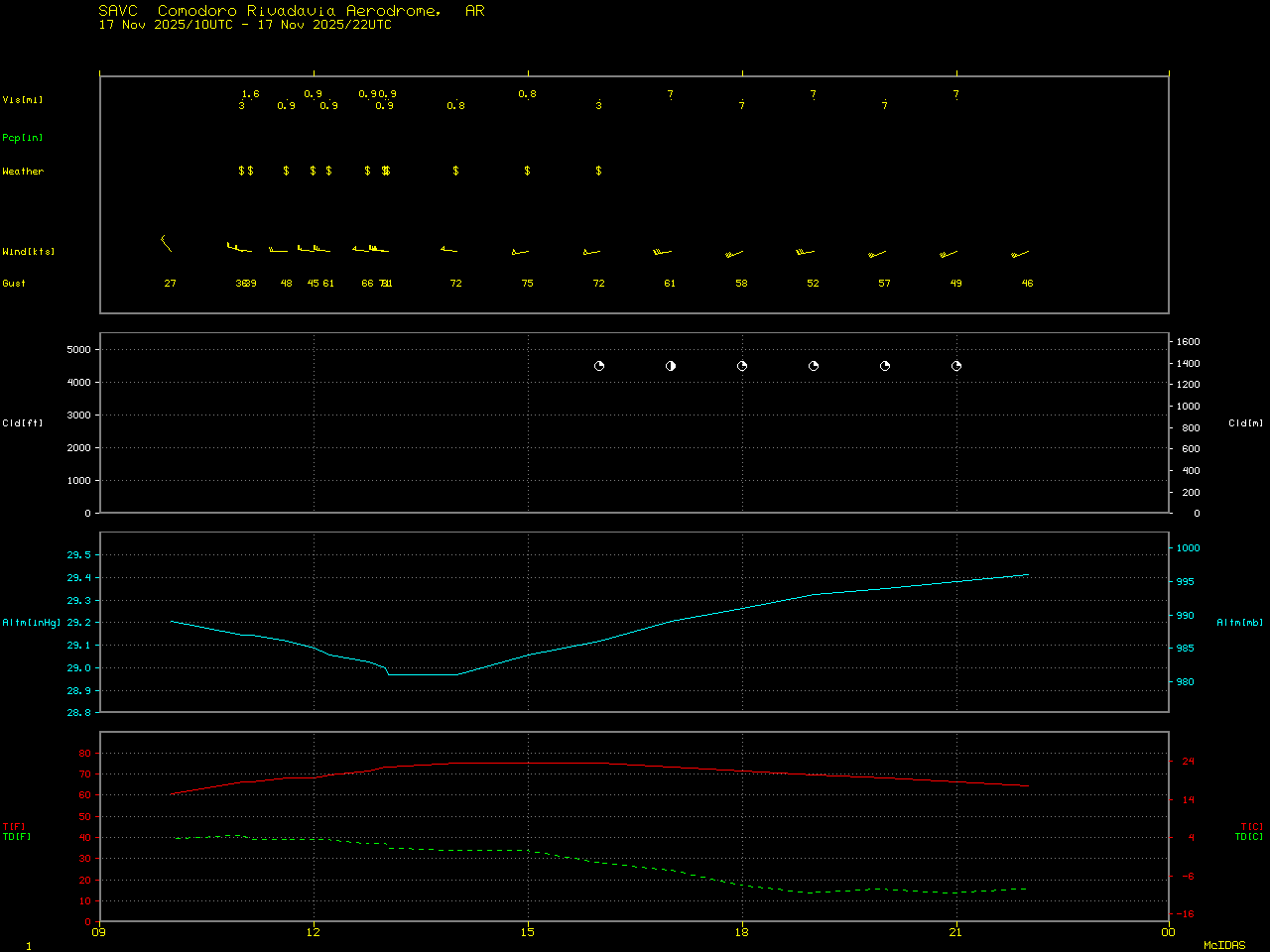Select the half-filled cloud cover symbol

pyautogui.click(x=671, y=366)
